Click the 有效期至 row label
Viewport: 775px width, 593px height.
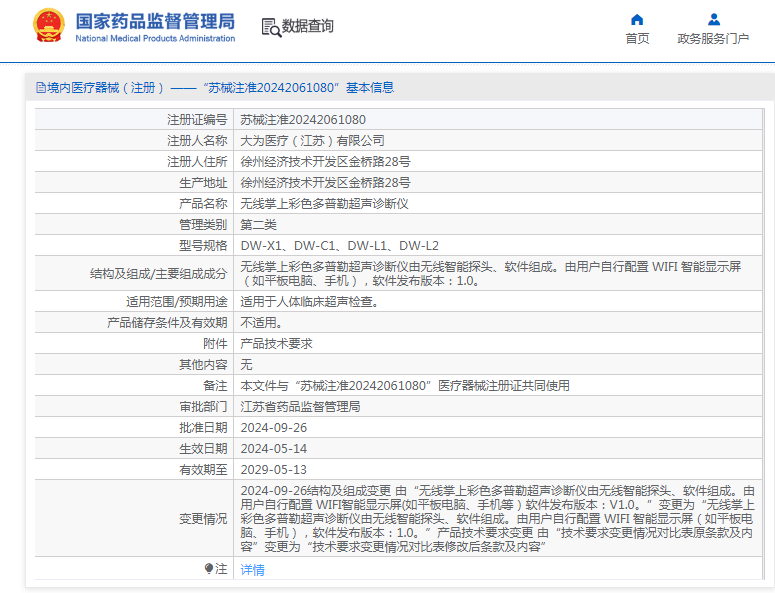pyautogui.click(x=203, y=469)
